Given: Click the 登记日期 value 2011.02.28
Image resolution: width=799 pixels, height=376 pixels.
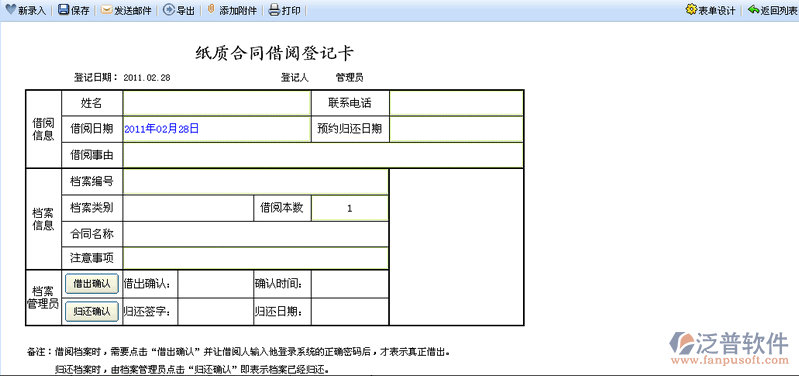Looking at the screenshot, I should point(147,78).
